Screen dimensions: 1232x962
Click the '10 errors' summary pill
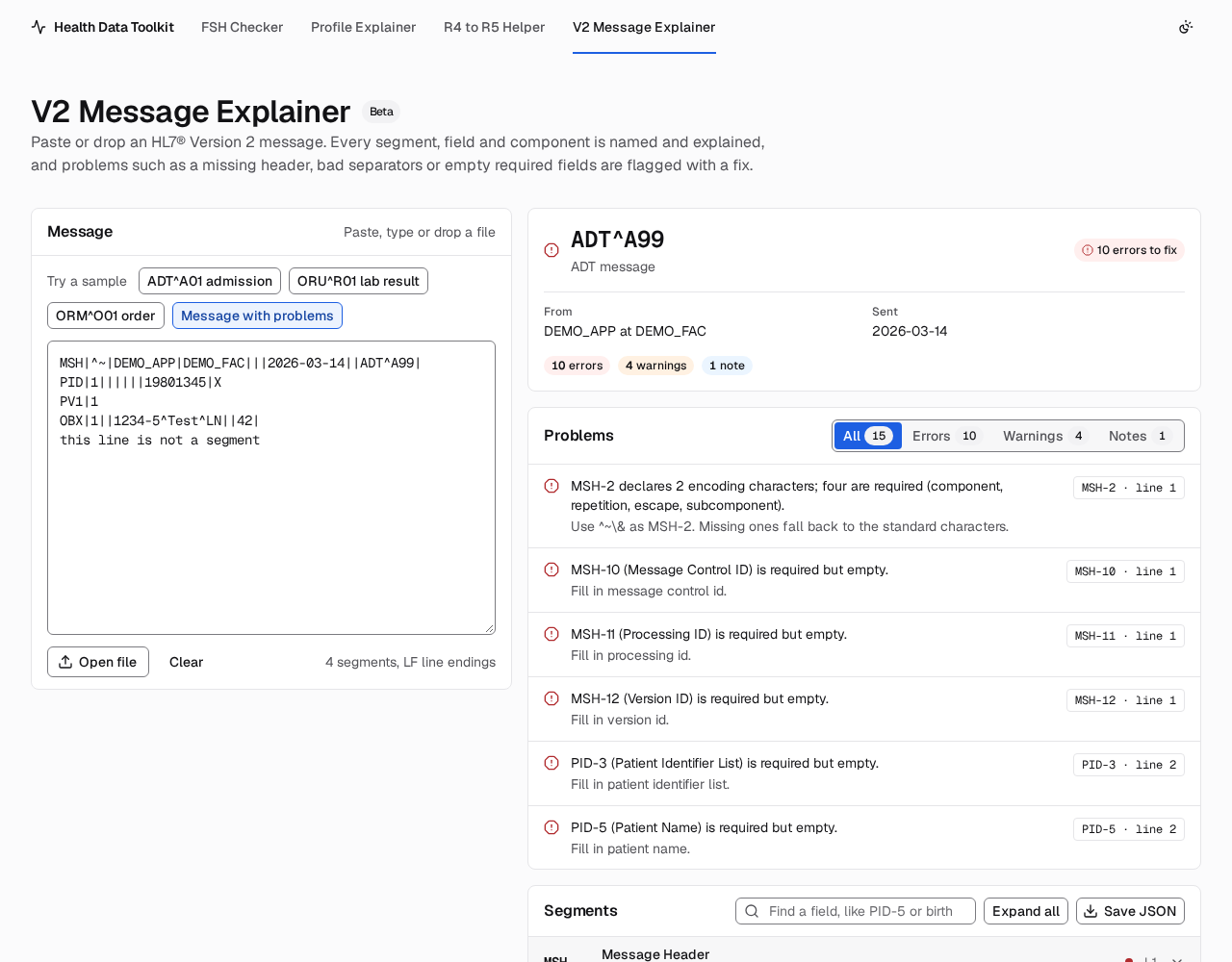coord(577,366)
